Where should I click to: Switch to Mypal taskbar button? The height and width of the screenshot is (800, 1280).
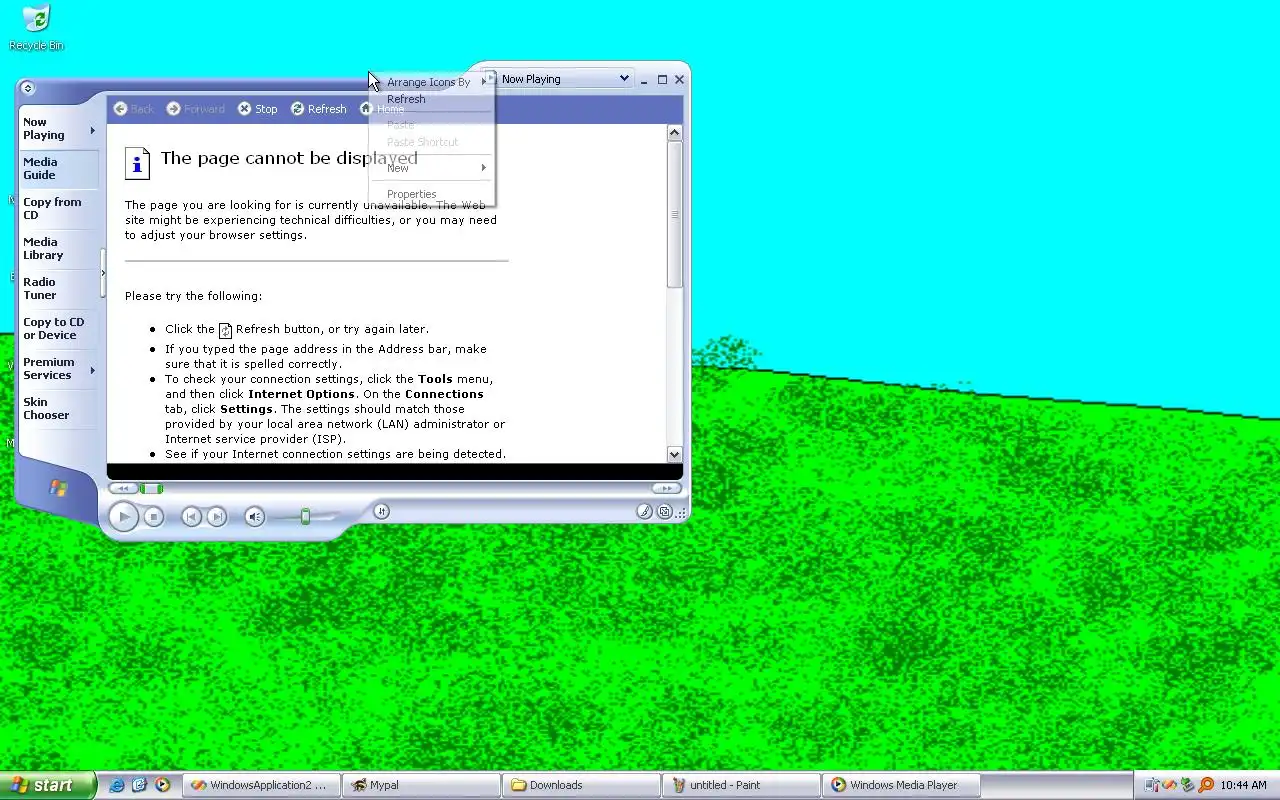click(x=421, y=785)
